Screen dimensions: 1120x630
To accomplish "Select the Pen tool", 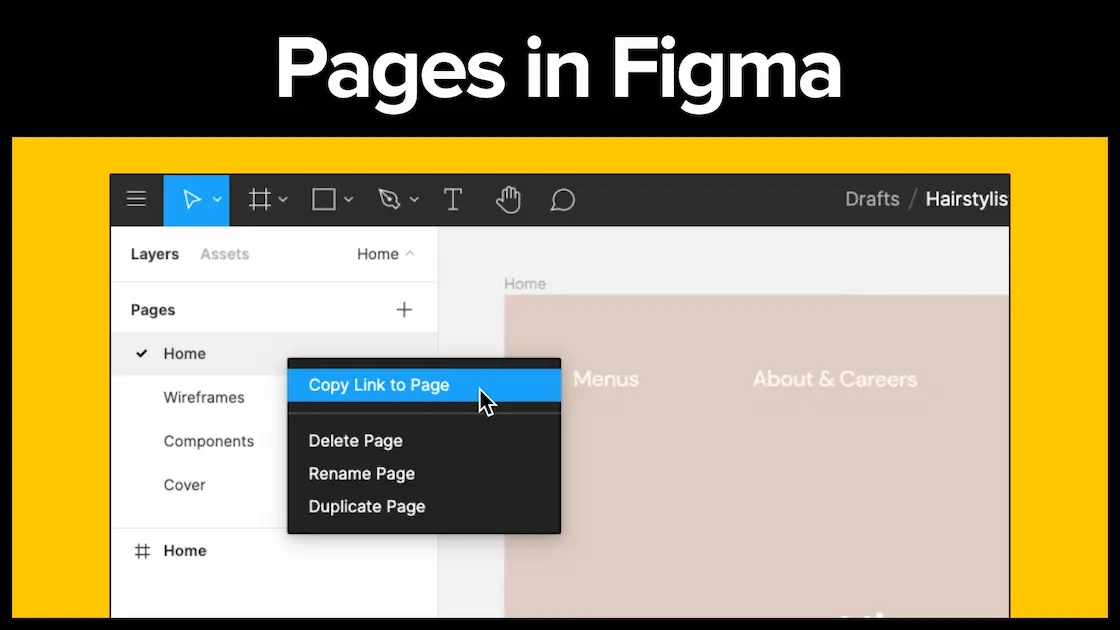I will pyautogui.click(x=390, y=199).
